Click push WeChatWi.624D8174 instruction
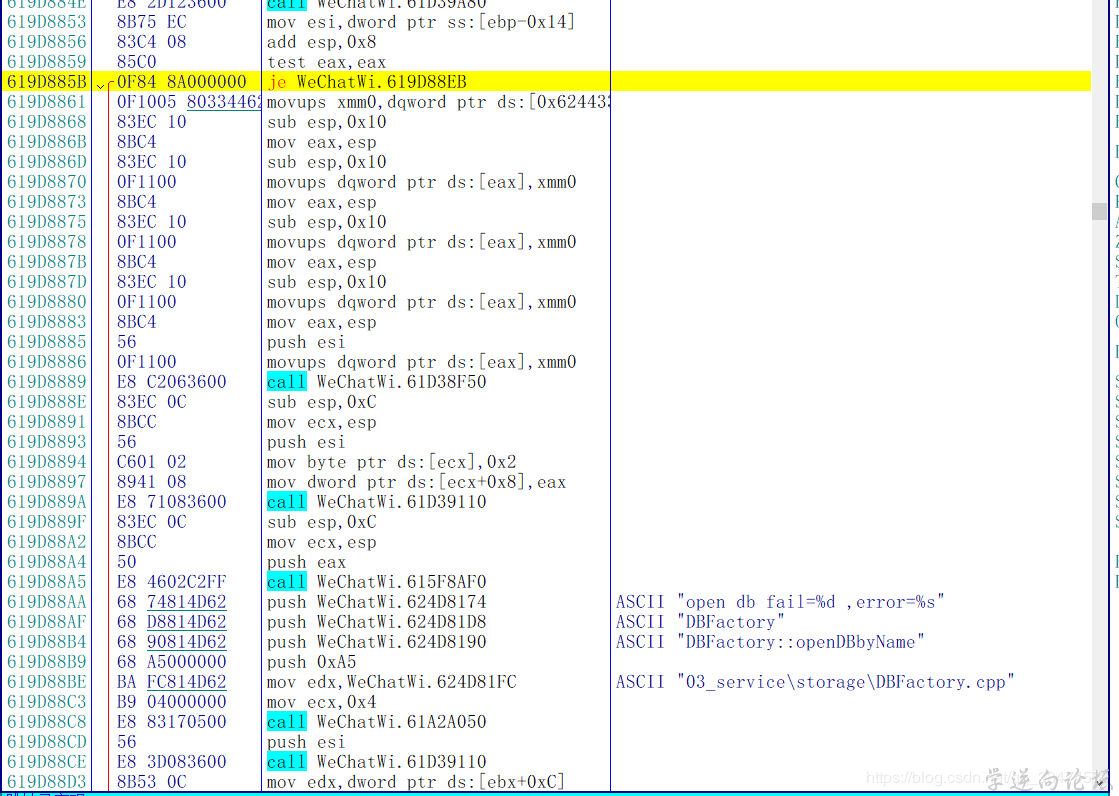The width and height of the screenshot is (1119, 796). 376,602
